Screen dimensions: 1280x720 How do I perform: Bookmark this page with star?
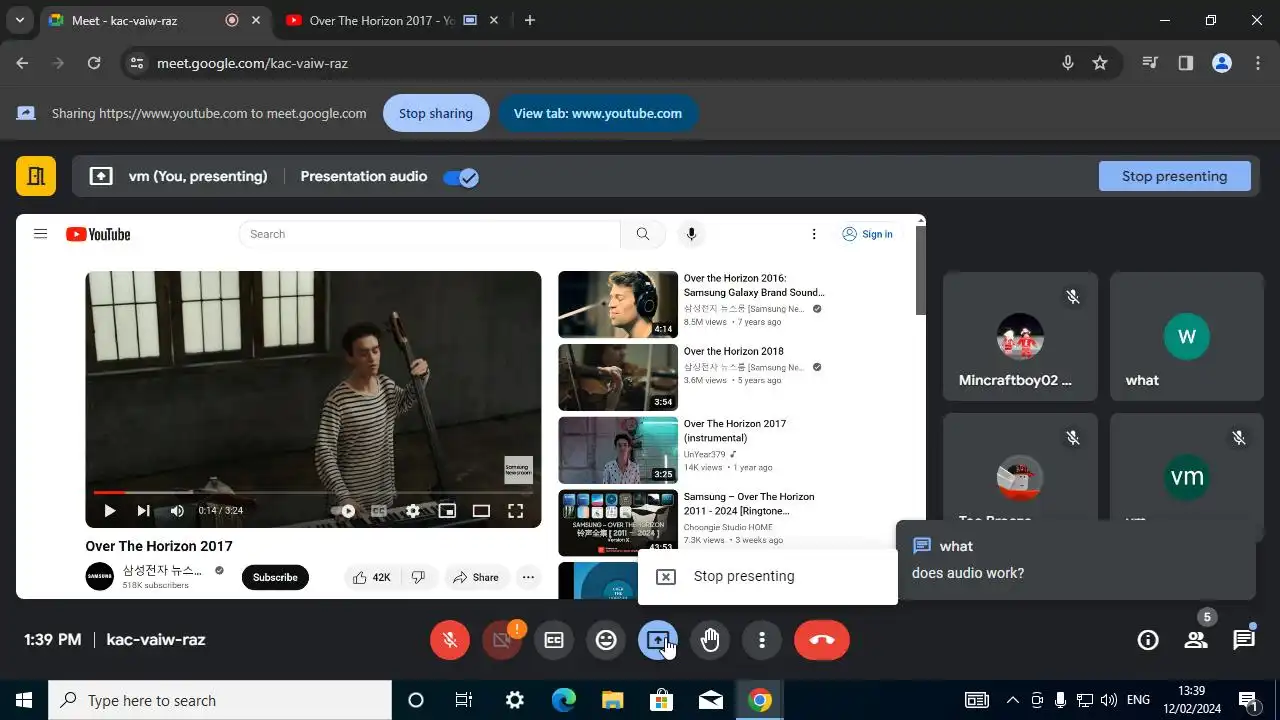[x=1100, y=63]
